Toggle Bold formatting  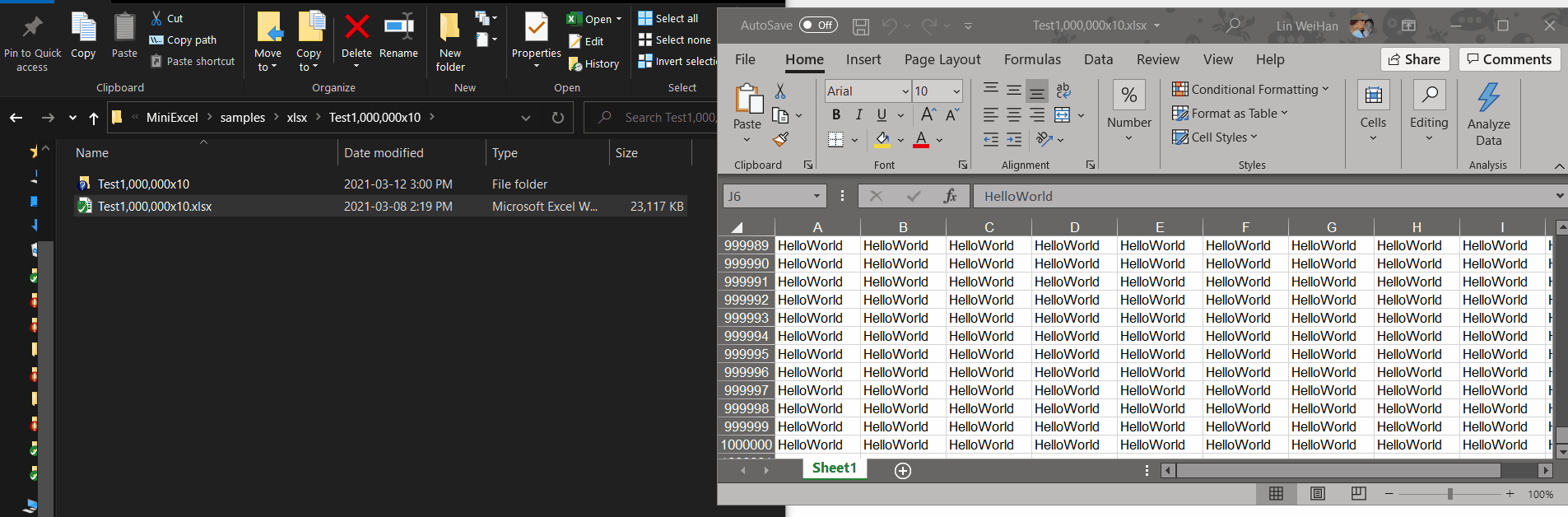click(x=836, y=114)
